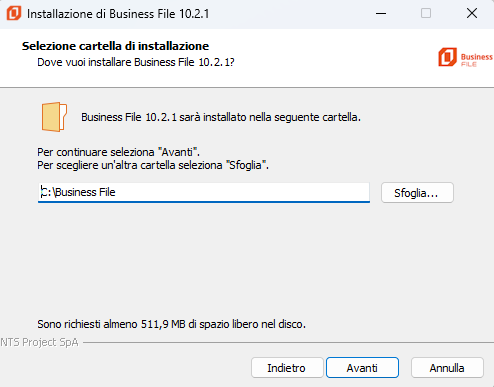Cancel installation with the Annulla button
This screenshot has width=494, height=387.
447,368
